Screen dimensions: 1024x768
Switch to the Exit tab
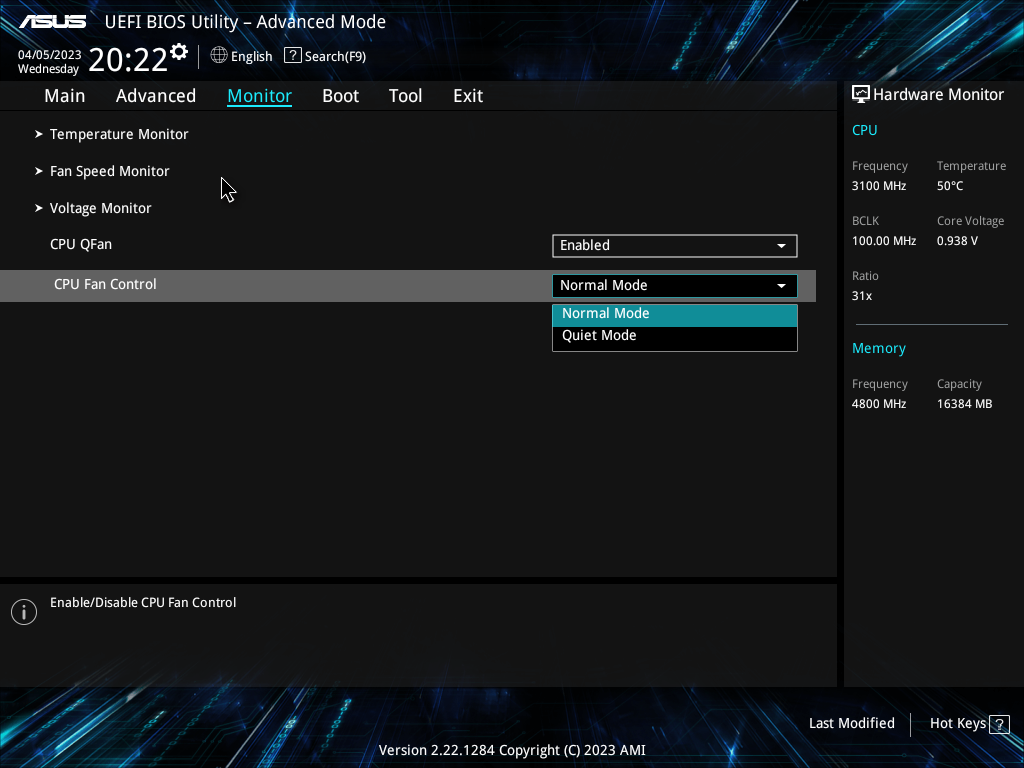(x=467, y=95)
